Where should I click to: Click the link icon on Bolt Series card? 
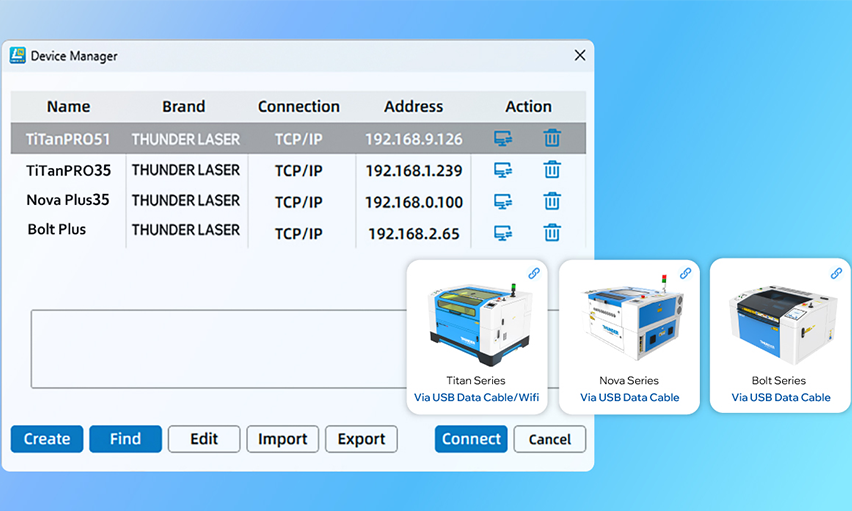[837, 273]
